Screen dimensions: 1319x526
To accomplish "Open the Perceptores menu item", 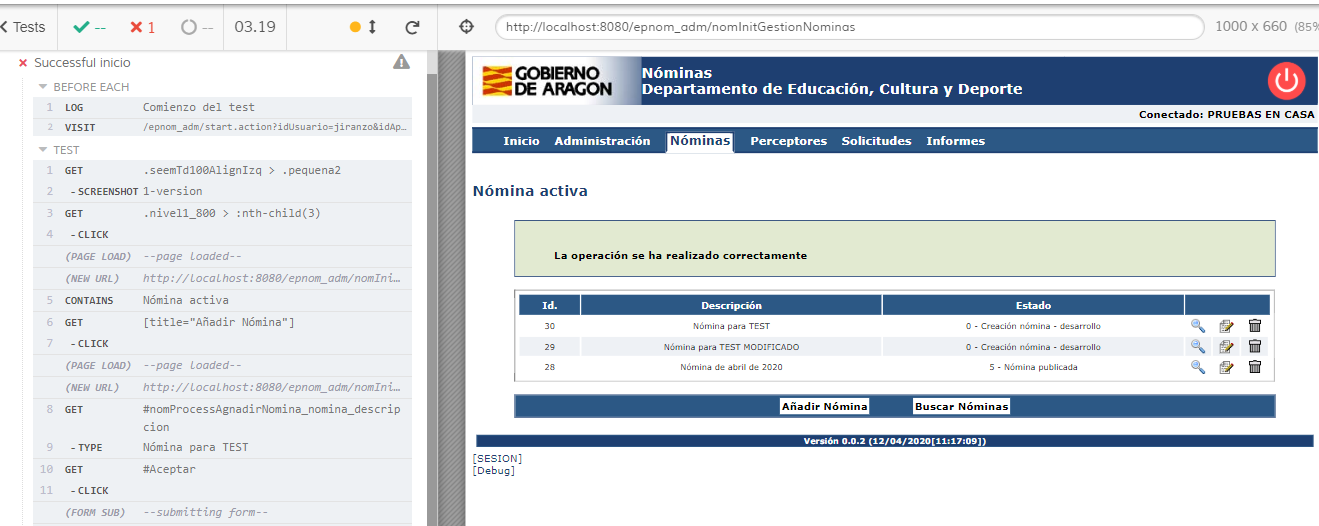I will click(x=788, y=141).
